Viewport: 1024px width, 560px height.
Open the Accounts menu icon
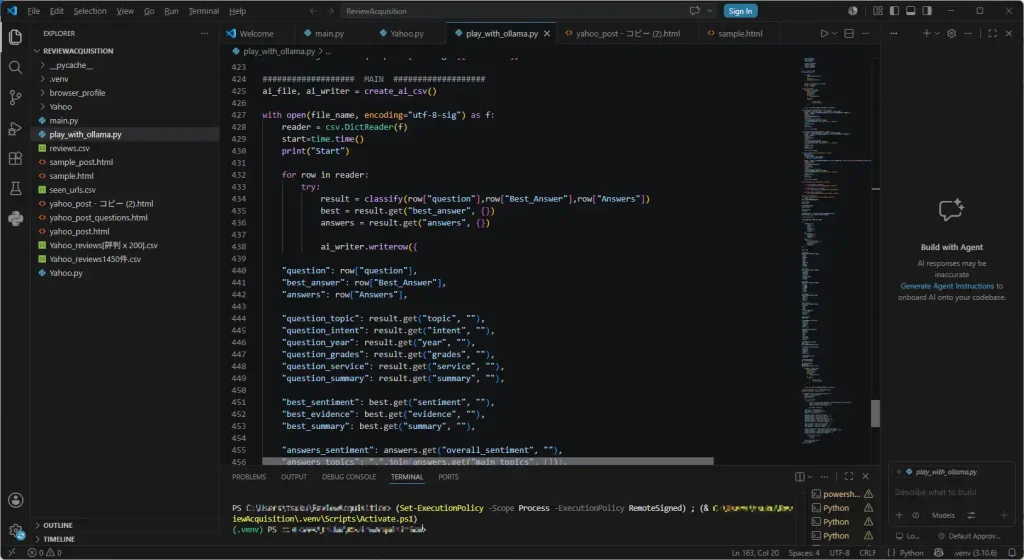[16, 501]
